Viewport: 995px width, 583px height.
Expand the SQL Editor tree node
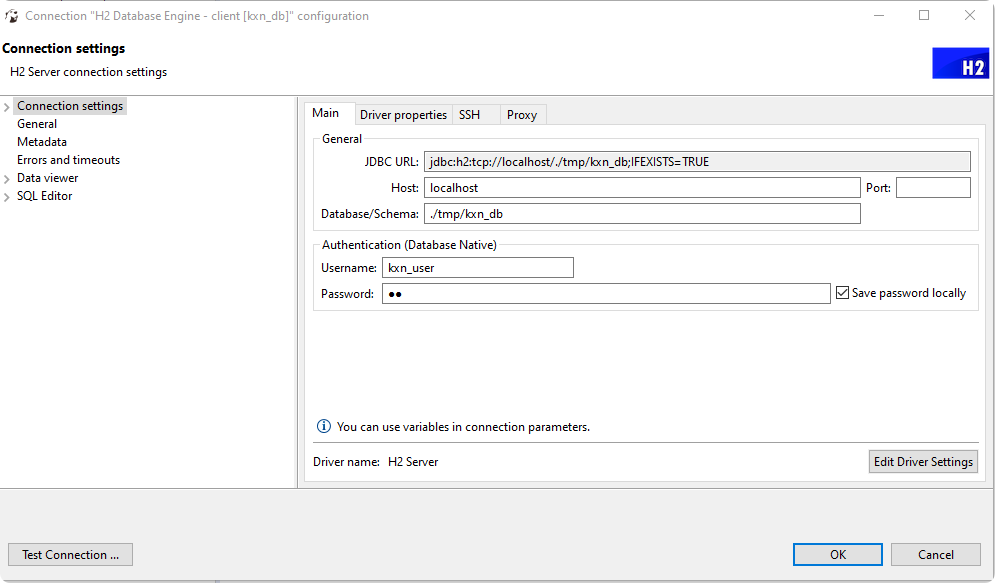point(7,197)
